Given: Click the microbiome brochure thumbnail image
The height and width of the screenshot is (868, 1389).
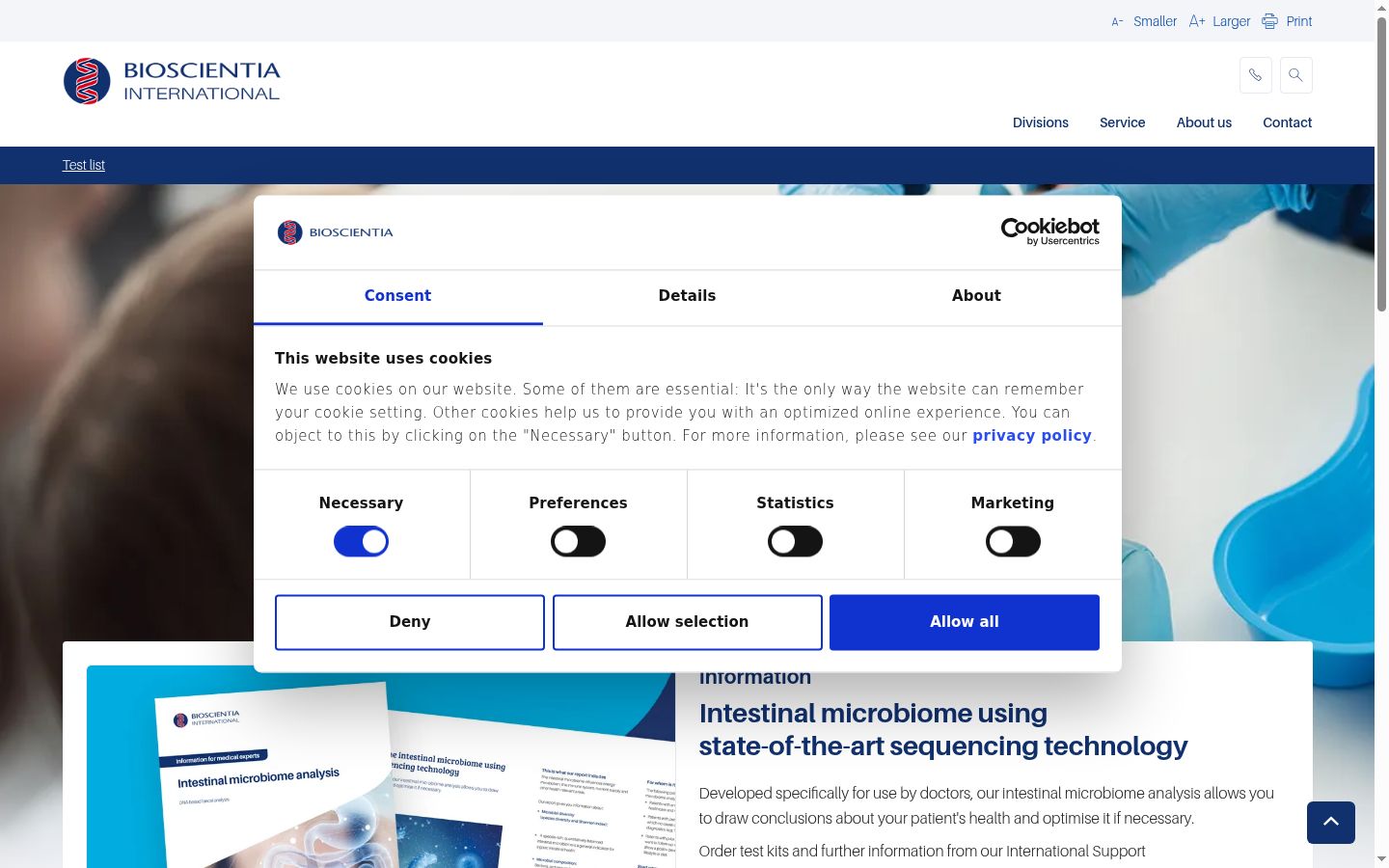Looking at the screenshot, I should click(381, 767).
